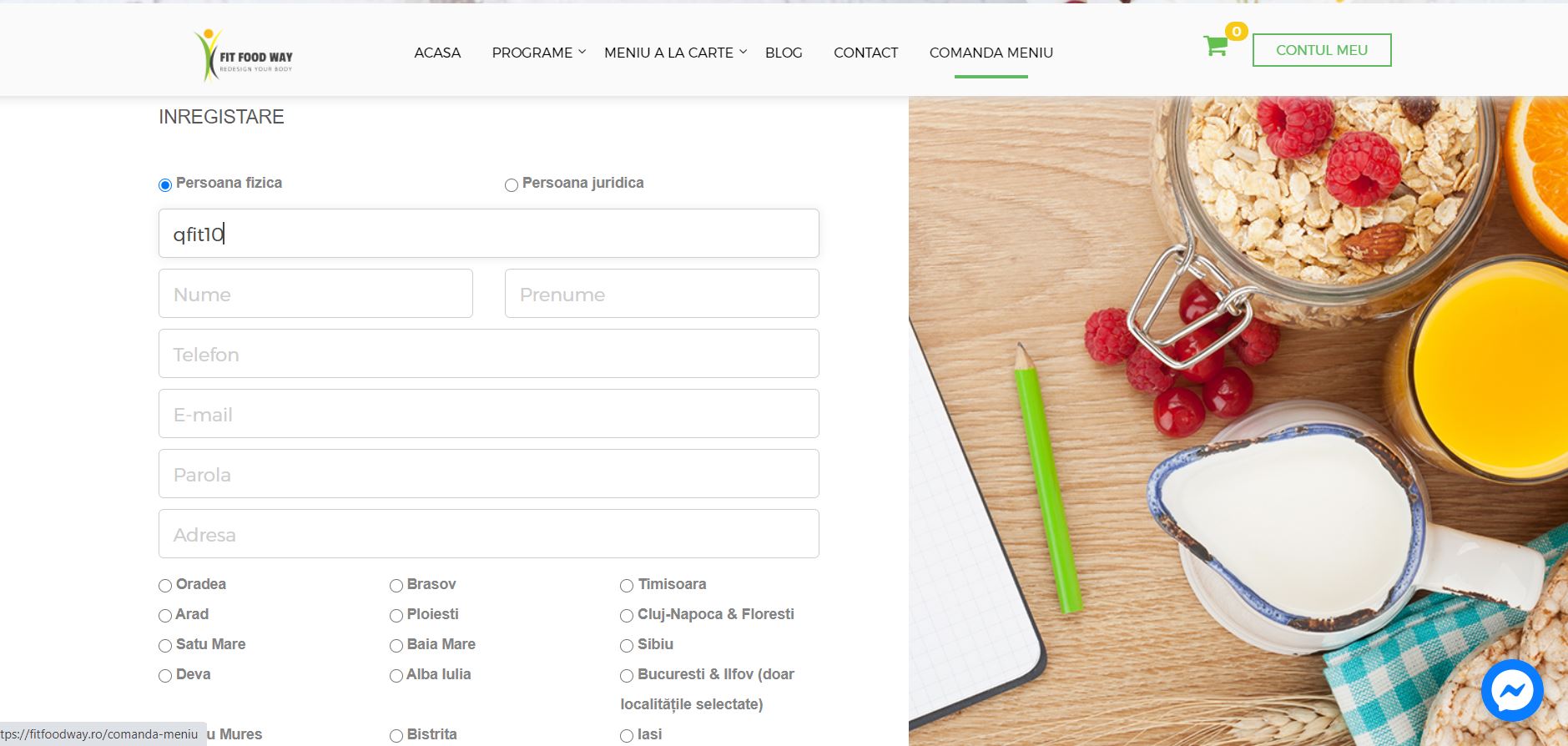Open the Messenger chat bubble
Screen dimensions: 1568x746
[x=1512, y=690]
